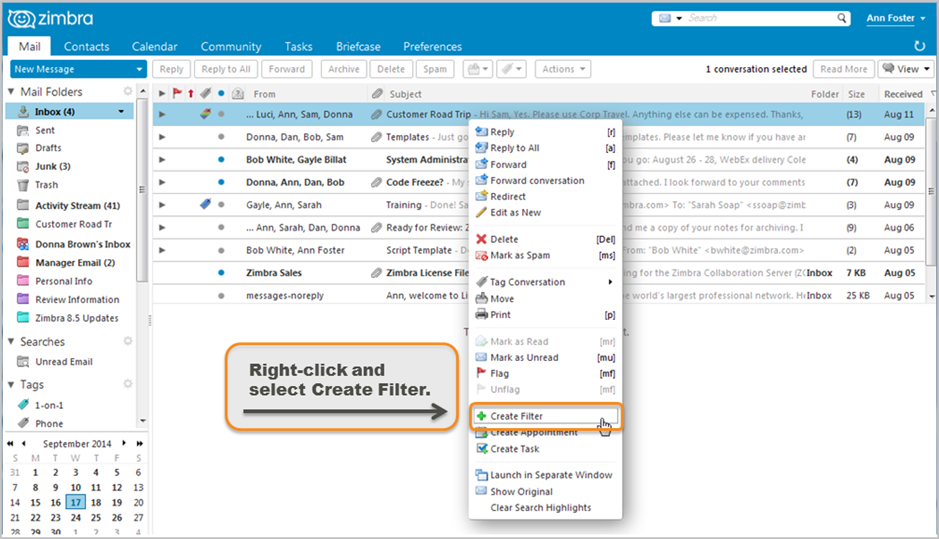
Task: Switch to the Contacts tab
Action: pos(86,46)
